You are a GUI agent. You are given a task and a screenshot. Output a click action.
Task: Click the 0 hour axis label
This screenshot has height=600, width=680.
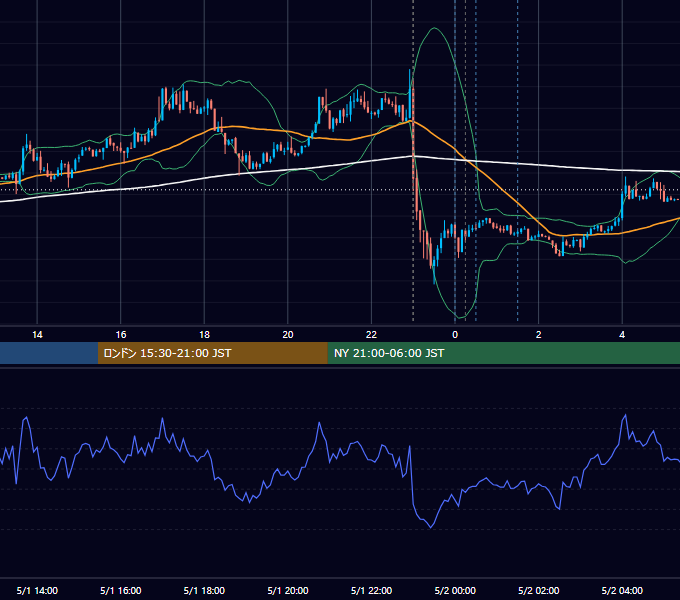tap(455, 335)
